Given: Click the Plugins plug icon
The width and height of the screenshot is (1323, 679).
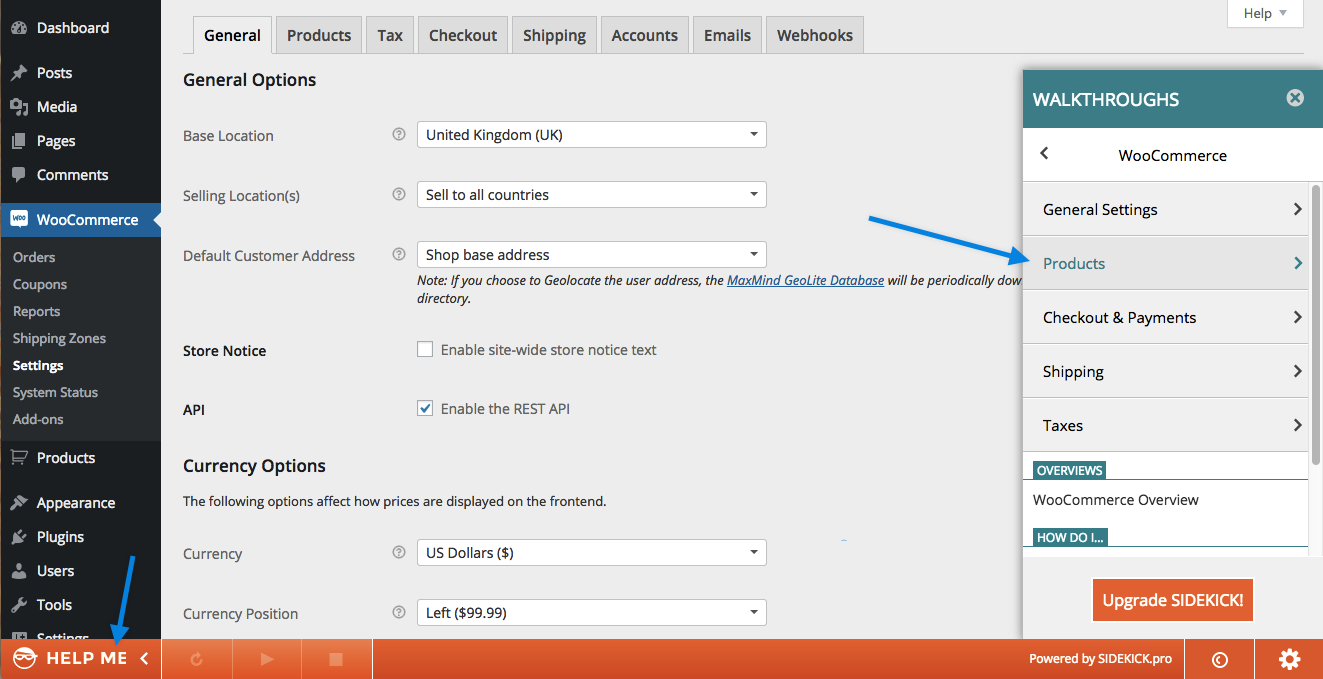Looking at the screenshot, I should click(19, 537).
